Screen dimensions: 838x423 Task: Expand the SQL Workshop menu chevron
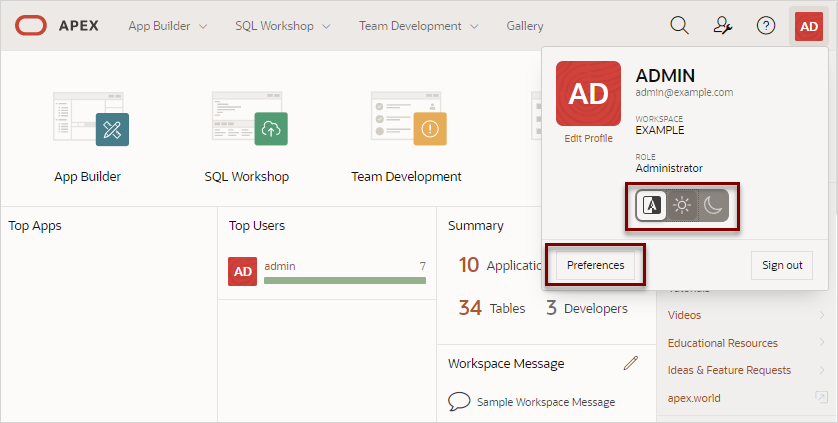327,26
